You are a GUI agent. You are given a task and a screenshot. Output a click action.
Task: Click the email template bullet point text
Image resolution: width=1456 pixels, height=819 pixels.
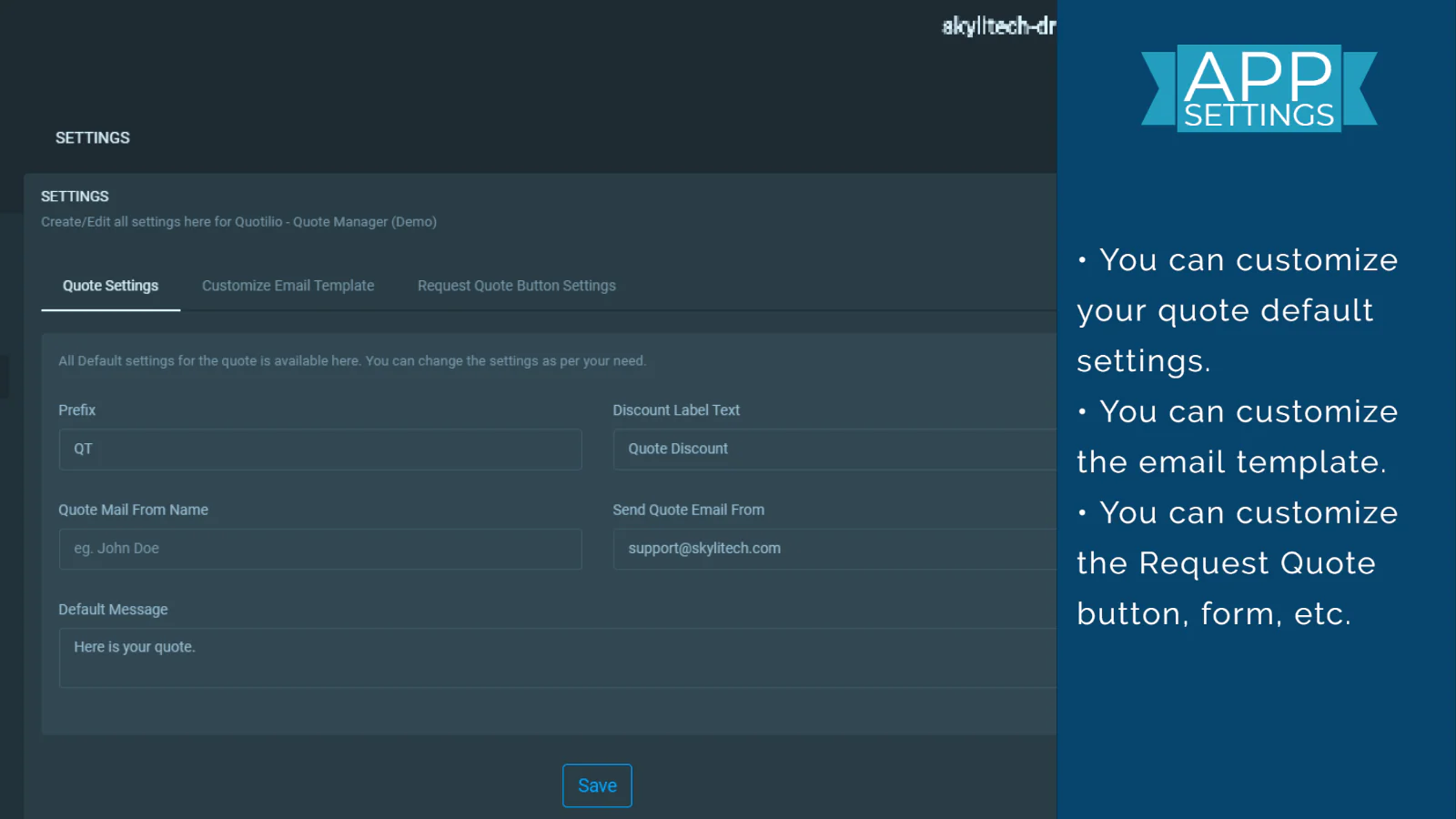1238,437
